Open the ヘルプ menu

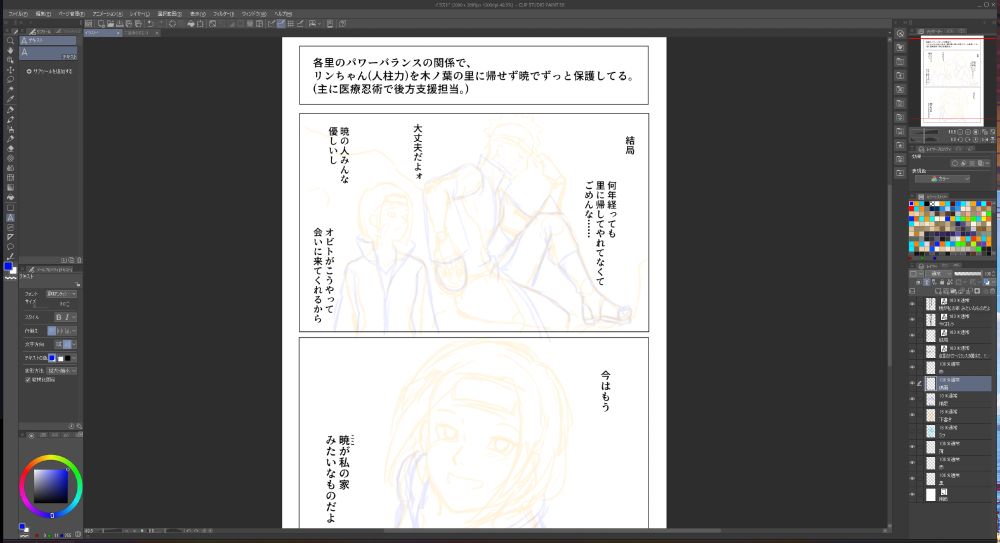pyautogui.click(x=283, y=13)
